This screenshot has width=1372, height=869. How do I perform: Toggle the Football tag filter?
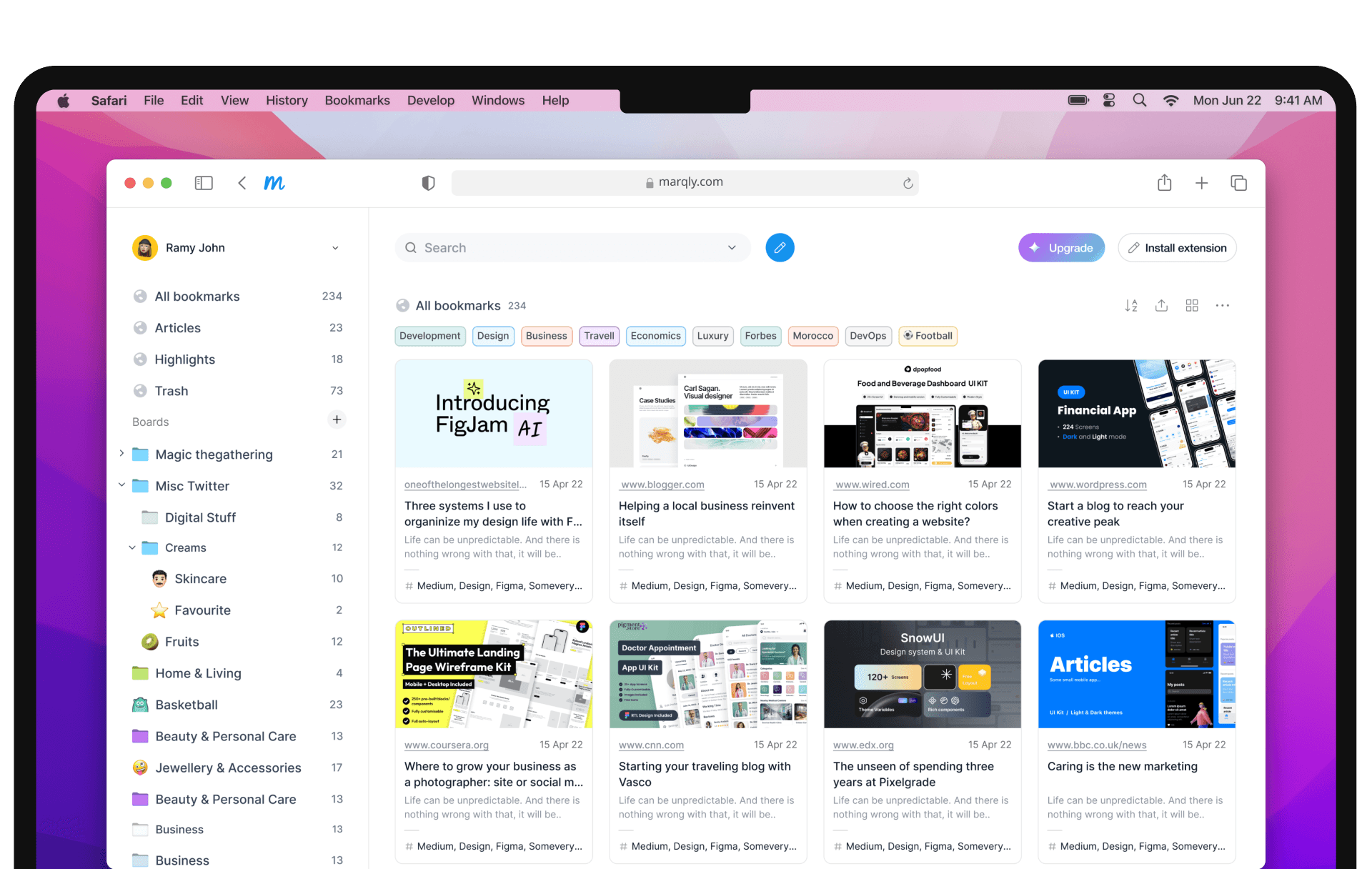tap(928, 336)
